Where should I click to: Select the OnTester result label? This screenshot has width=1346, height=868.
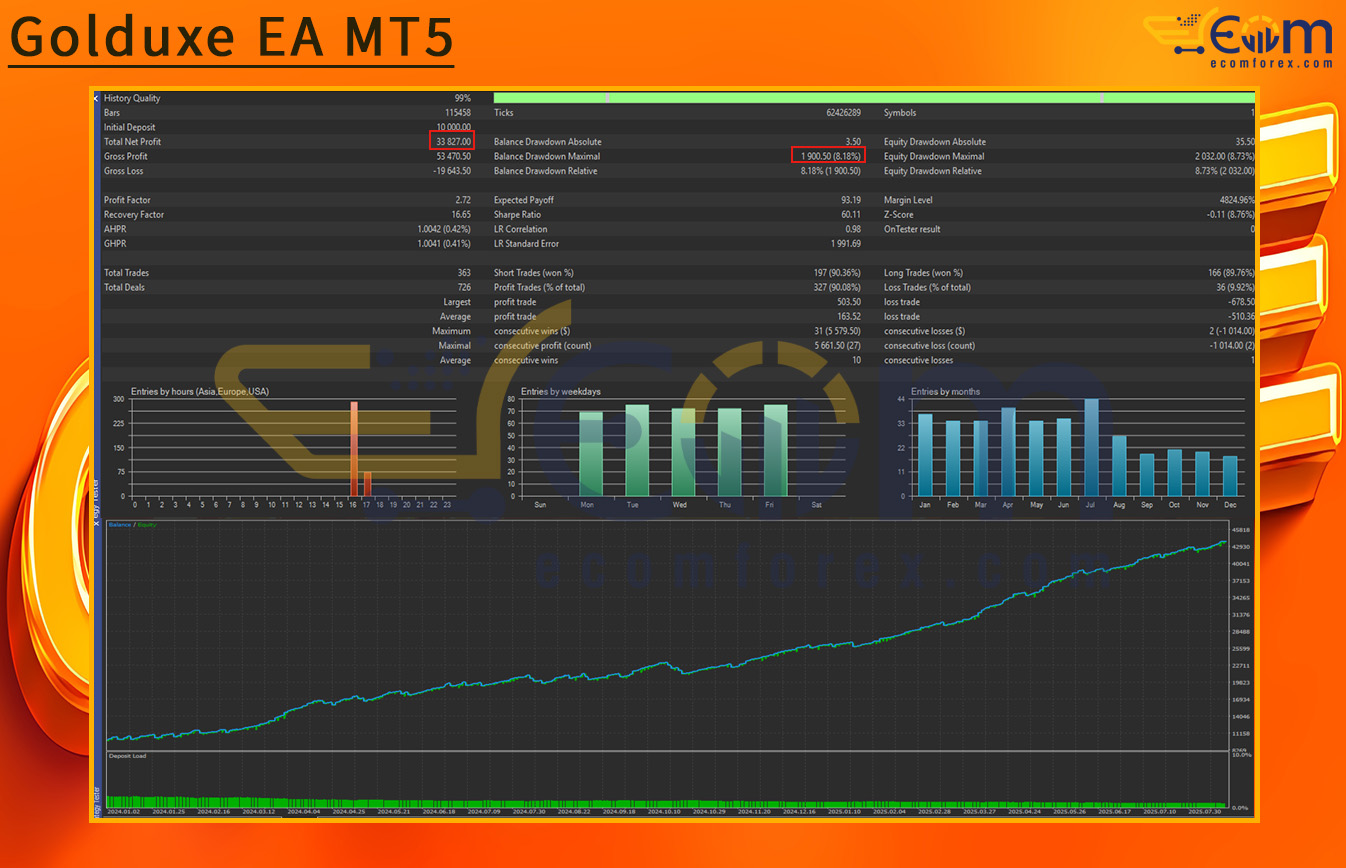pyautogui.click(x=912, y=229)
